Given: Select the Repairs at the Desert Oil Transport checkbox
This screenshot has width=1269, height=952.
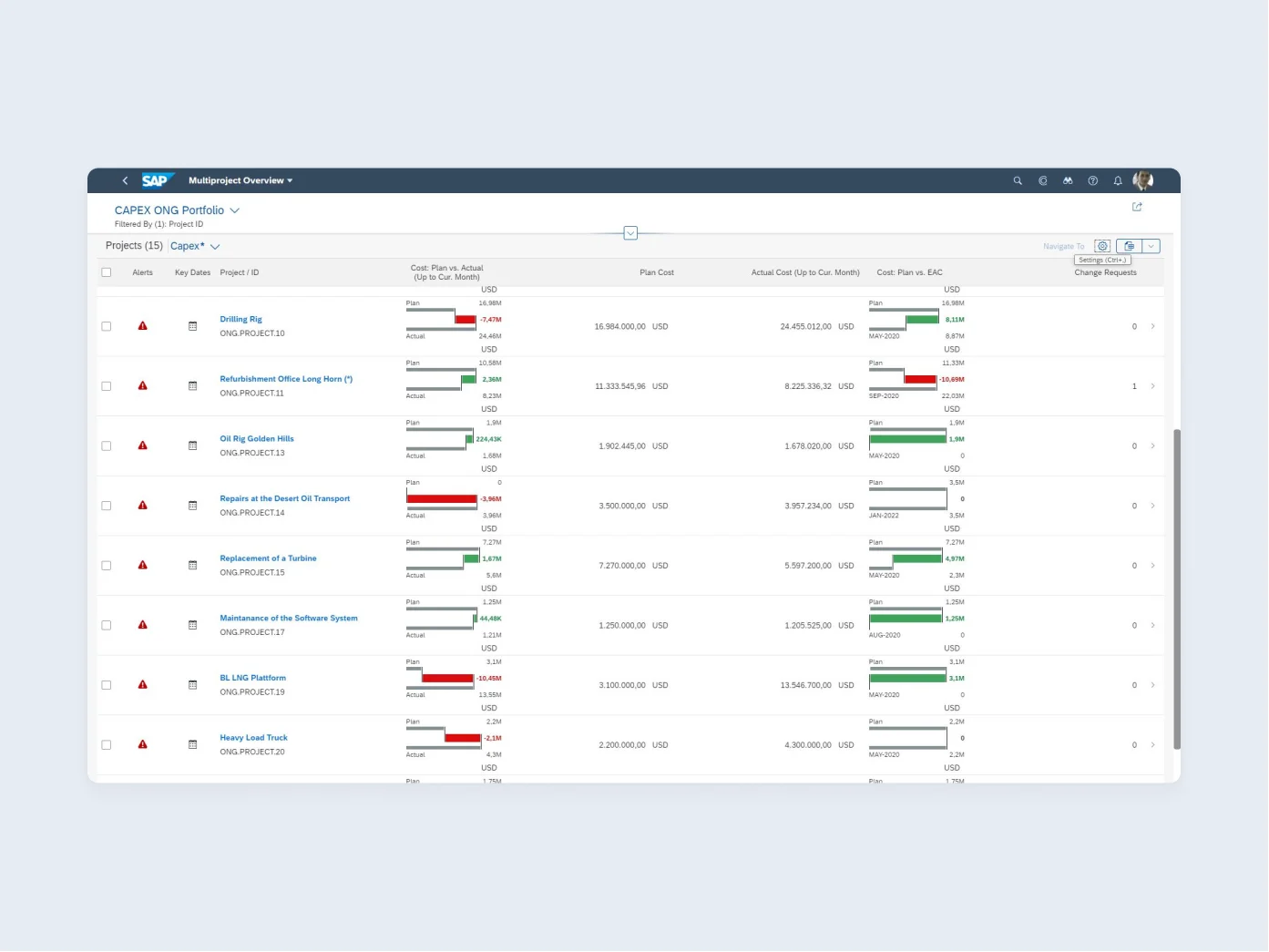Looking at the screenshot, I should (x=107, y=506).
